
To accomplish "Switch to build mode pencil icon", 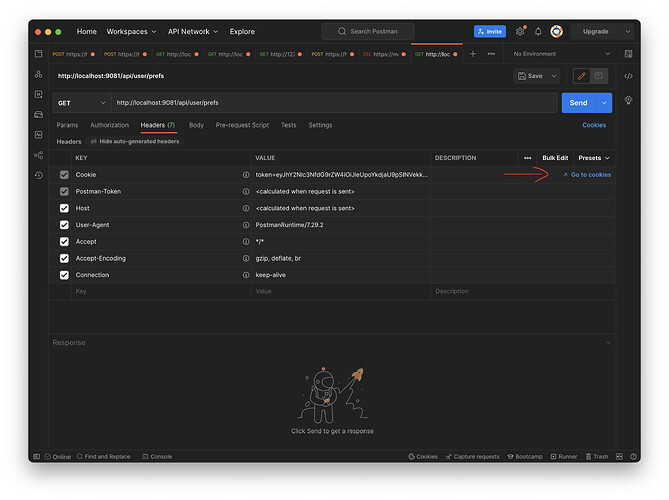I will pos(582,76).
